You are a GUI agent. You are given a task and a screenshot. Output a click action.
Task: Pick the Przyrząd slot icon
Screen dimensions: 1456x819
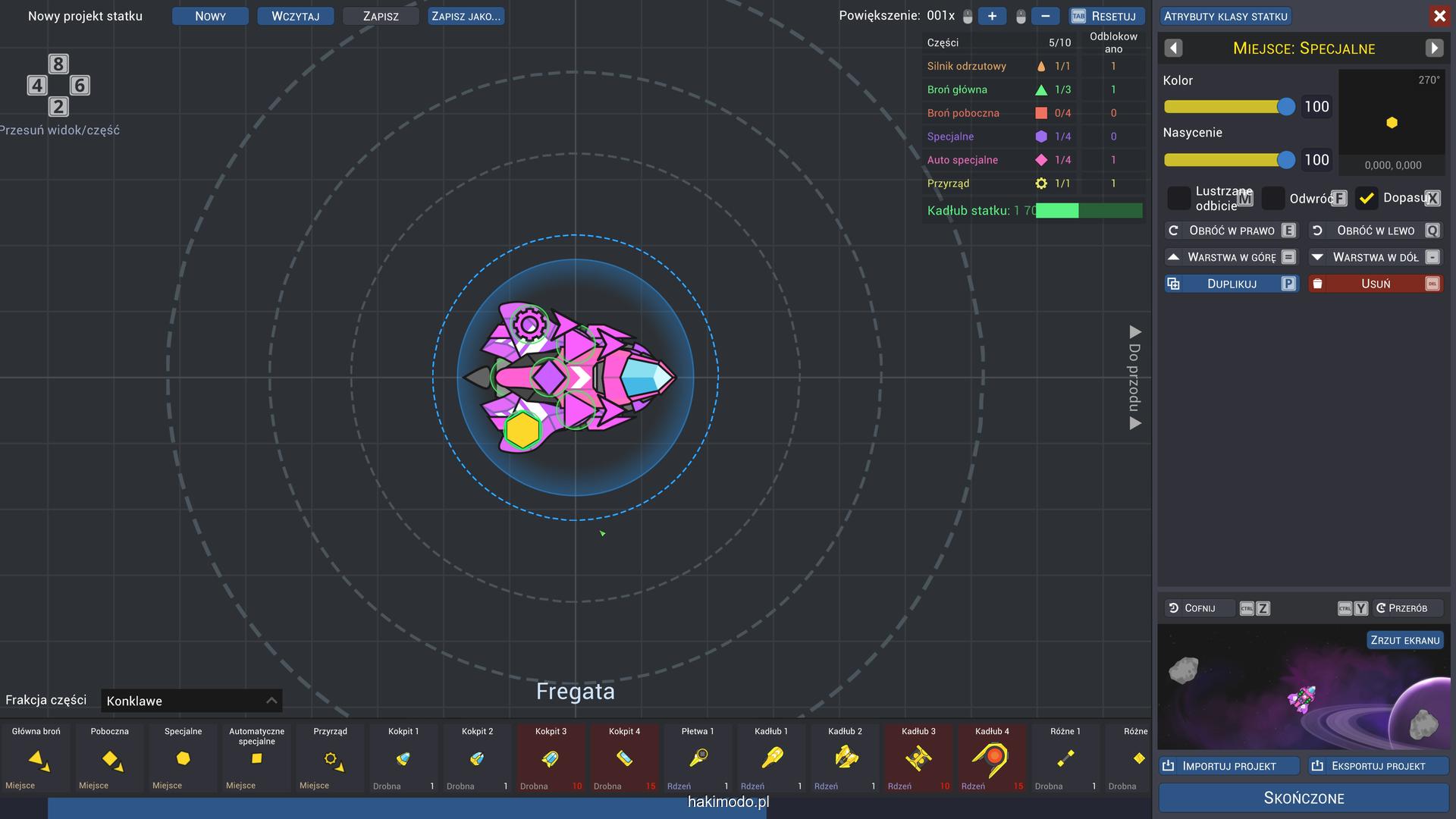click(331, 758)
